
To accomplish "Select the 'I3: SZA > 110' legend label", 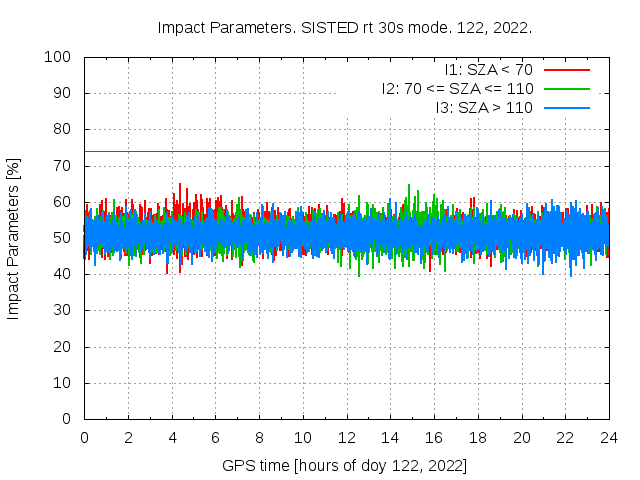I will pos(484,108).
